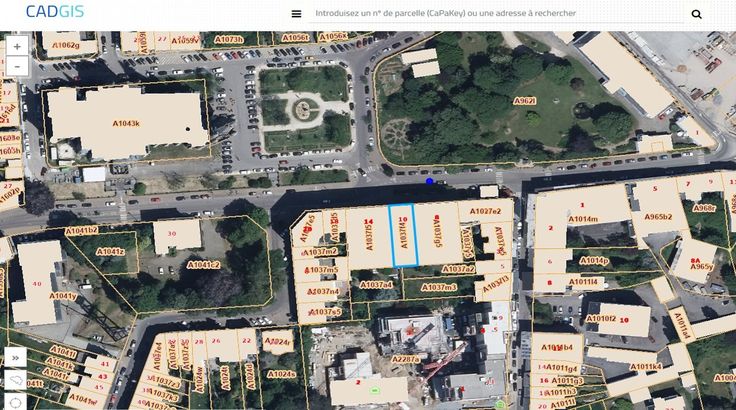Click parcel A1027e2
This screenshot has height=410, width=736.
click(485, 211)
